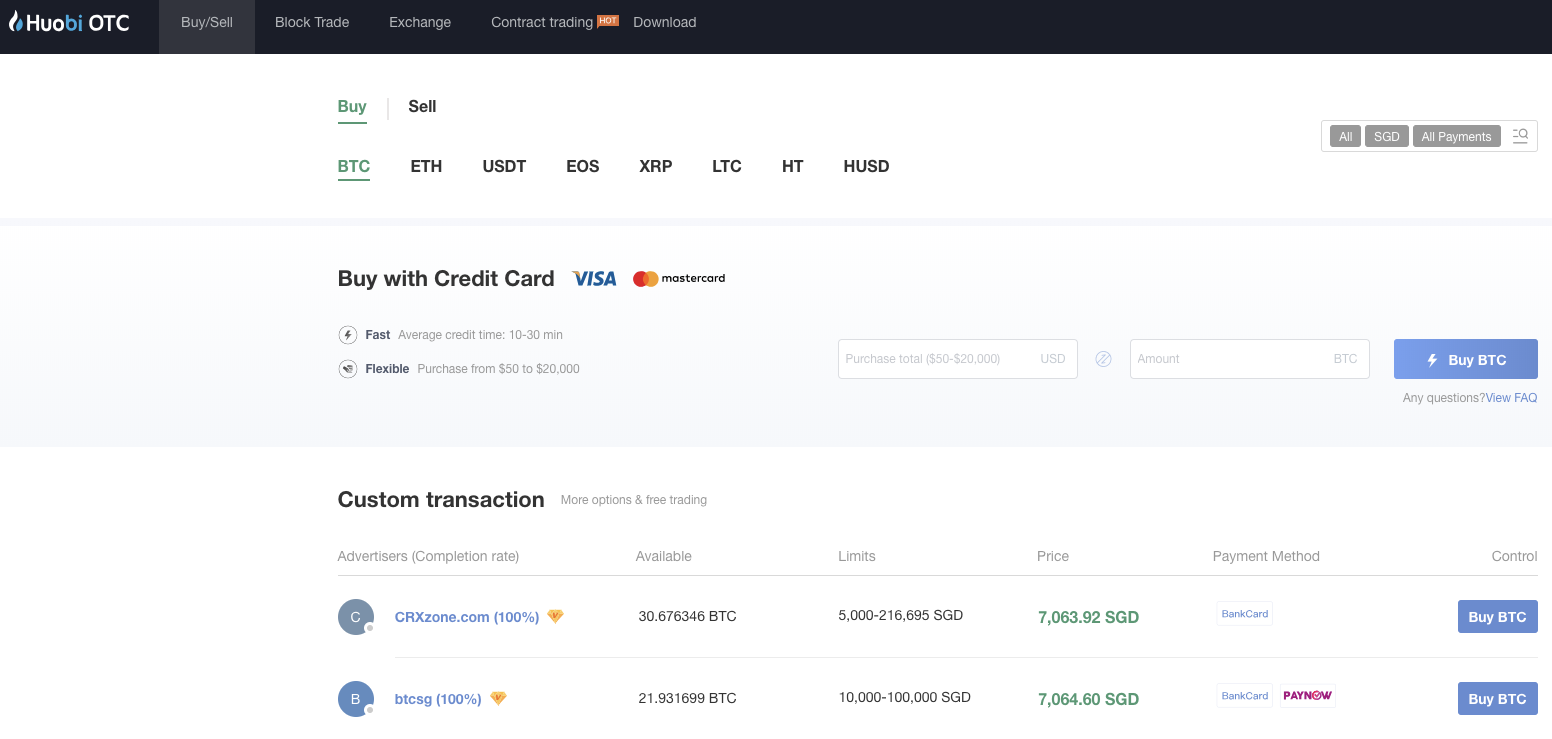Click the Purchase from $50 to $20,000 text
Viewport: 1552px width, 739px height.
[498, 369]
